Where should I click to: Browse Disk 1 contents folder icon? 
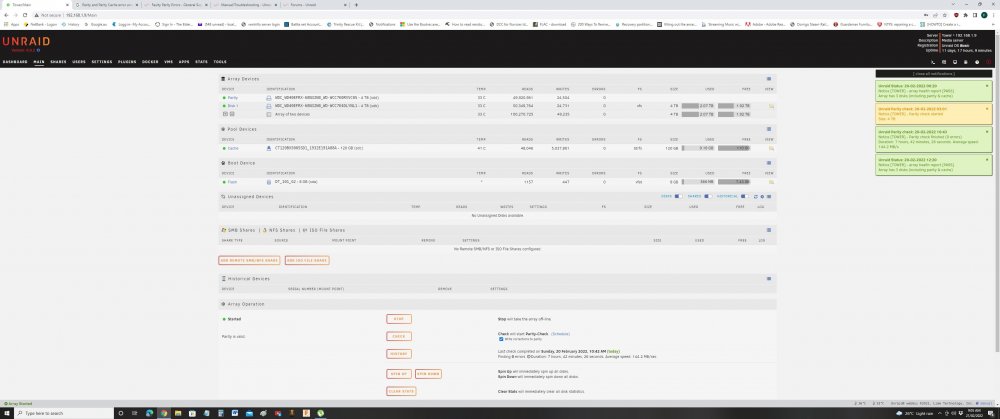pos(771,106)
